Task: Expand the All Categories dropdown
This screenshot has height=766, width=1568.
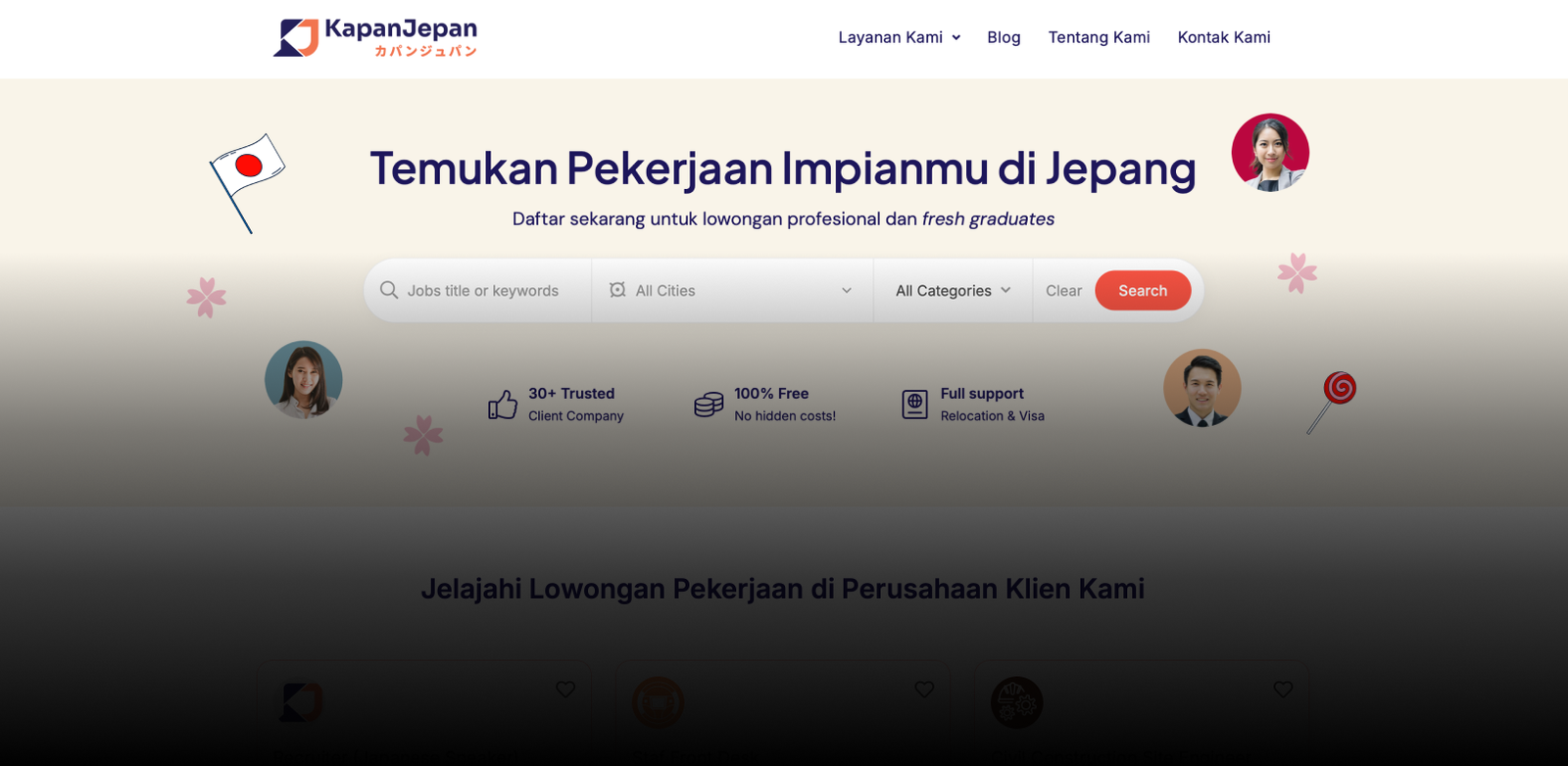Action: pyautogui.click(x=953, y=291)
